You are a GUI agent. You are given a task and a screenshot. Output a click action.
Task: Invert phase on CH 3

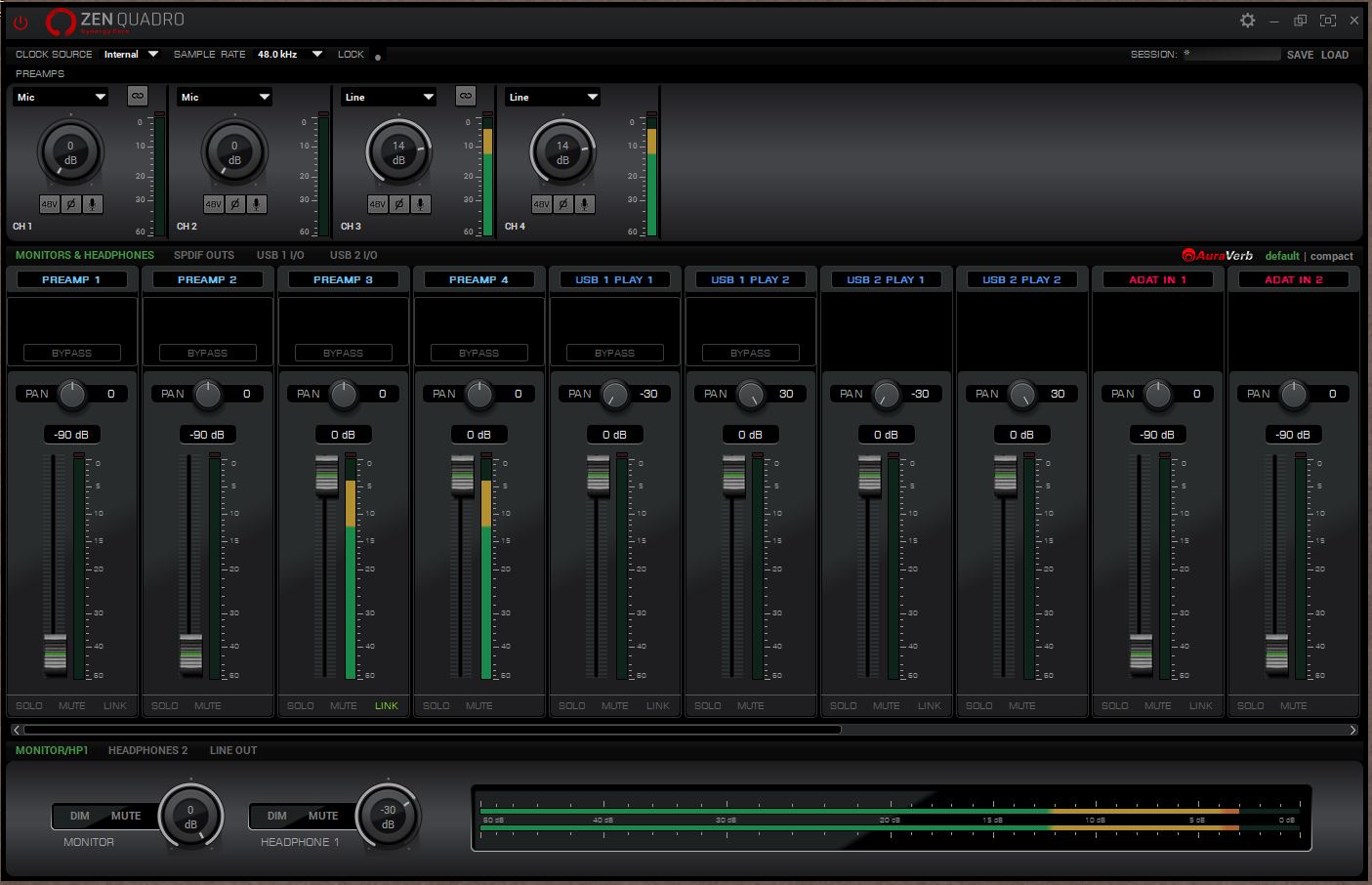tap(399, 204)
